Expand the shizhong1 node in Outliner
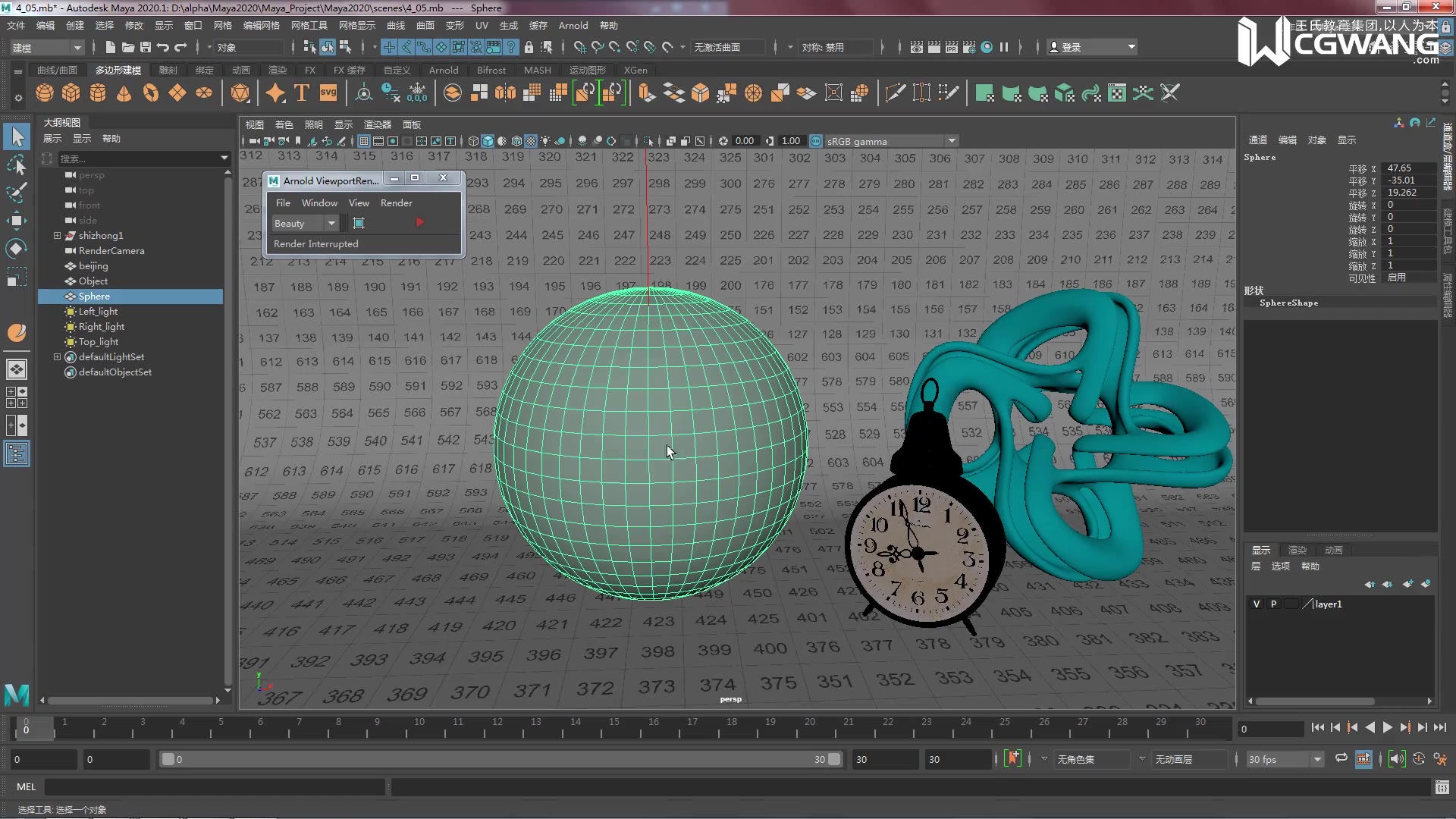1456x819 pixels. click(57, 236)
